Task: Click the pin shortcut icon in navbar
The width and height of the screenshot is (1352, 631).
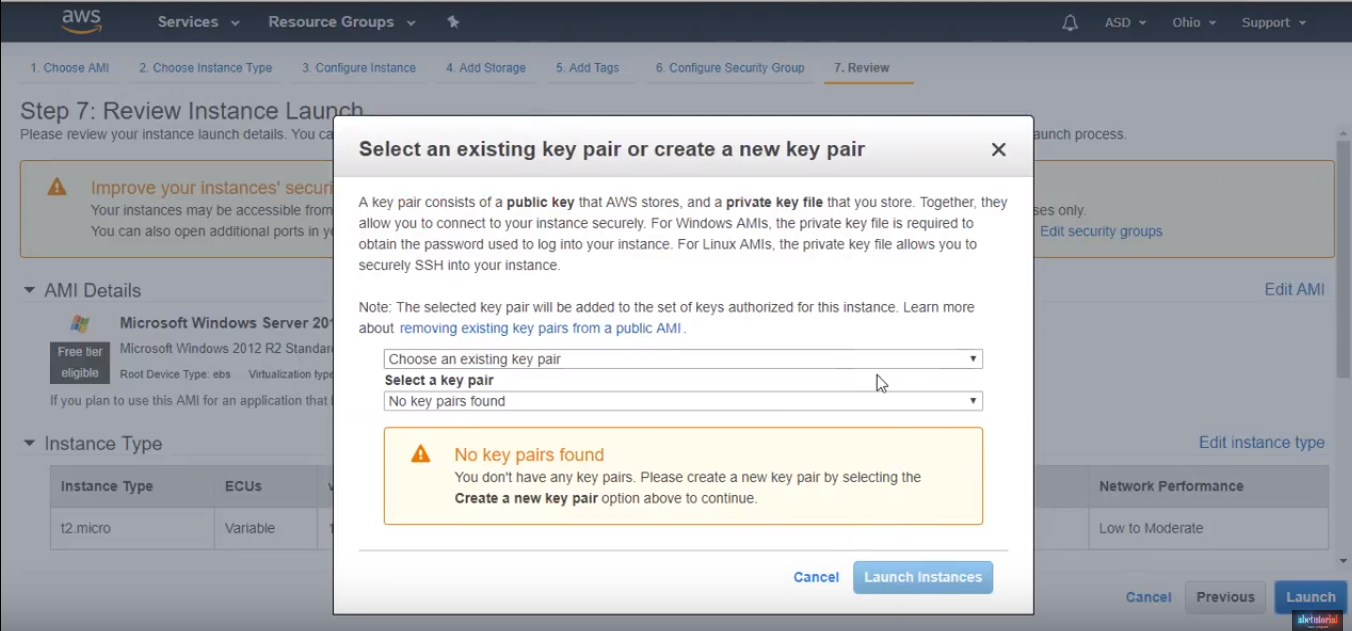Action: [453, 22]
